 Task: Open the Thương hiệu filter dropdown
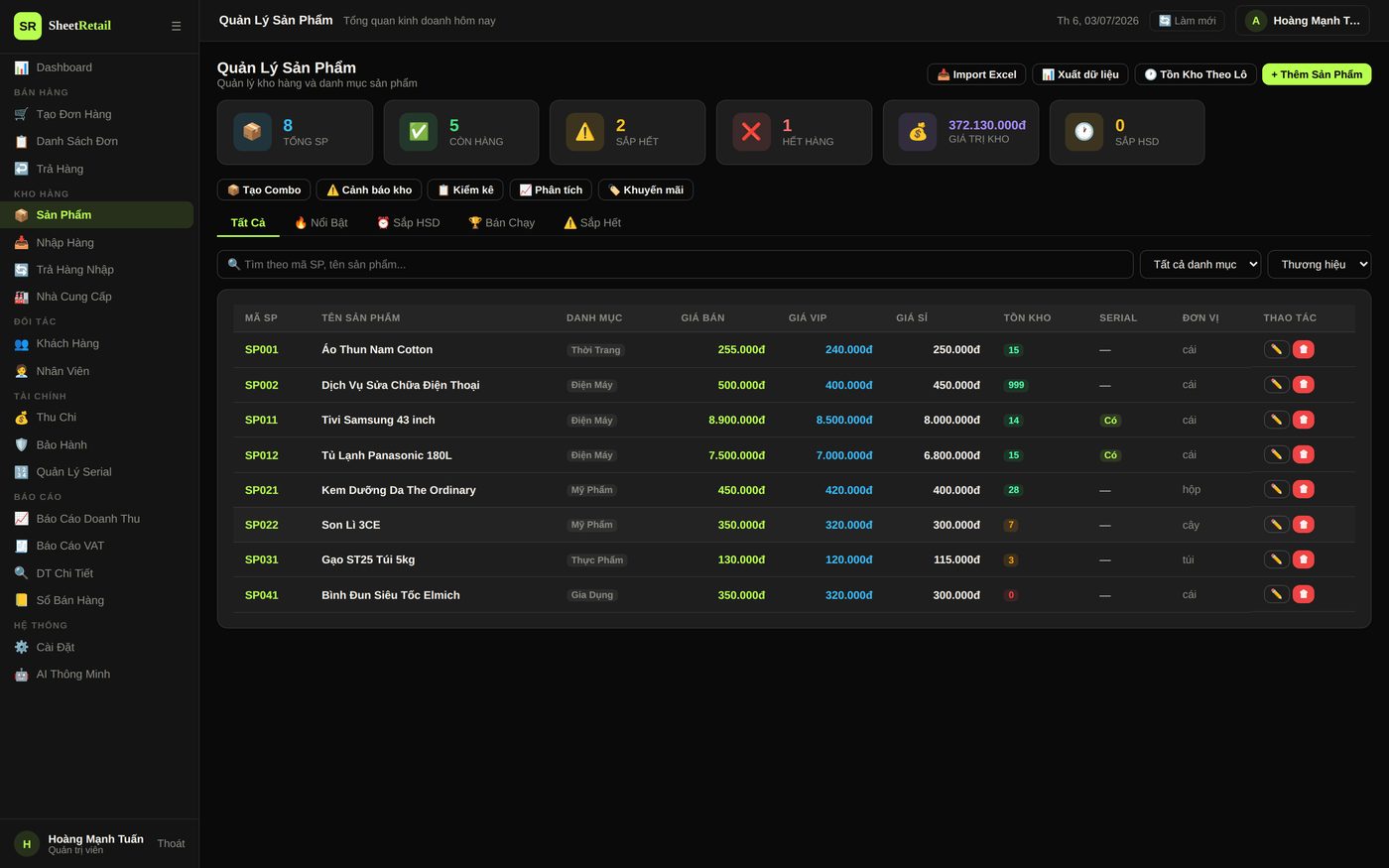coord(1320,264)
